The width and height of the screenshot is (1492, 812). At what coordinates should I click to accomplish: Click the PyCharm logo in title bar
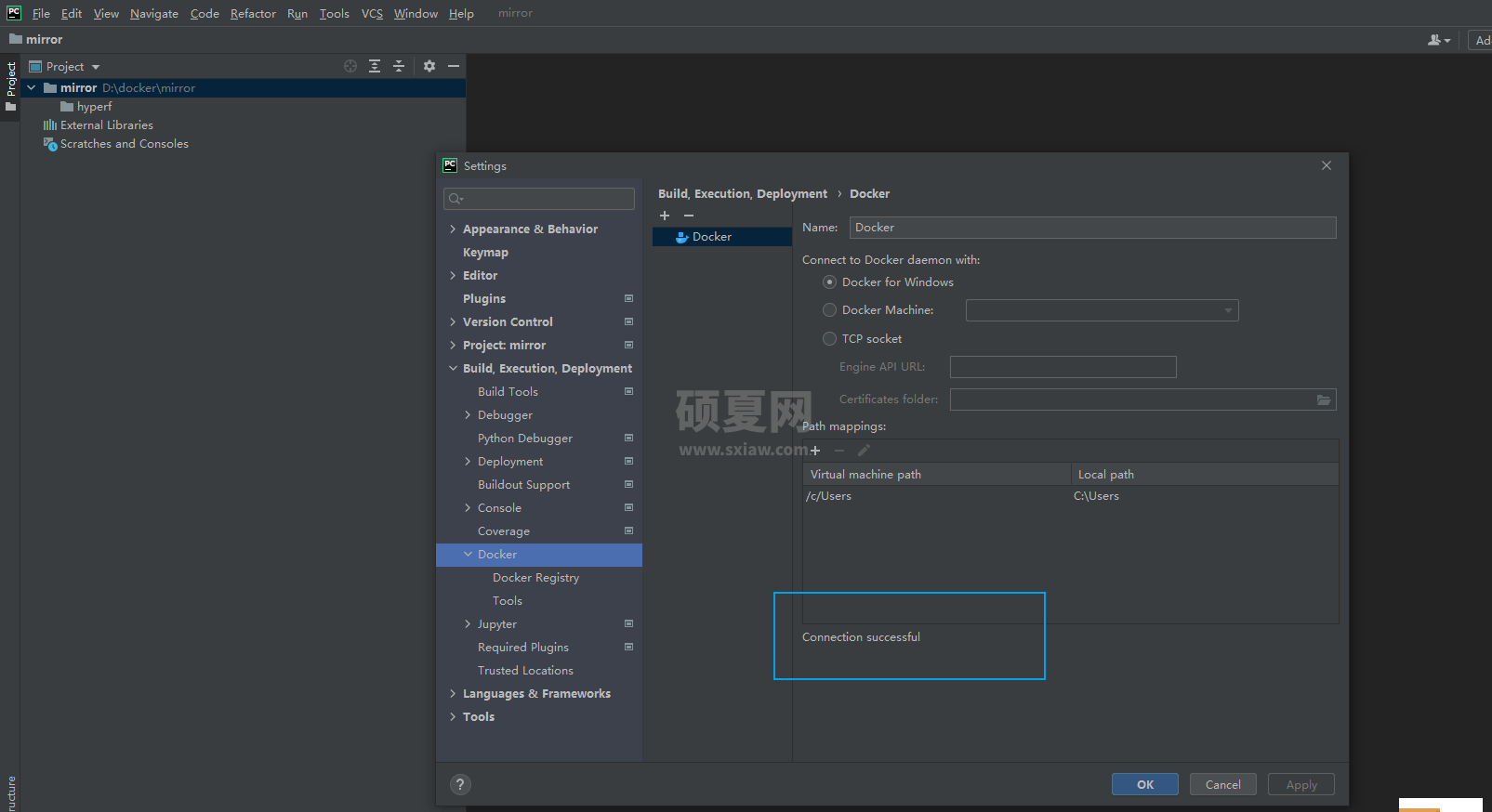click(14, 13)
